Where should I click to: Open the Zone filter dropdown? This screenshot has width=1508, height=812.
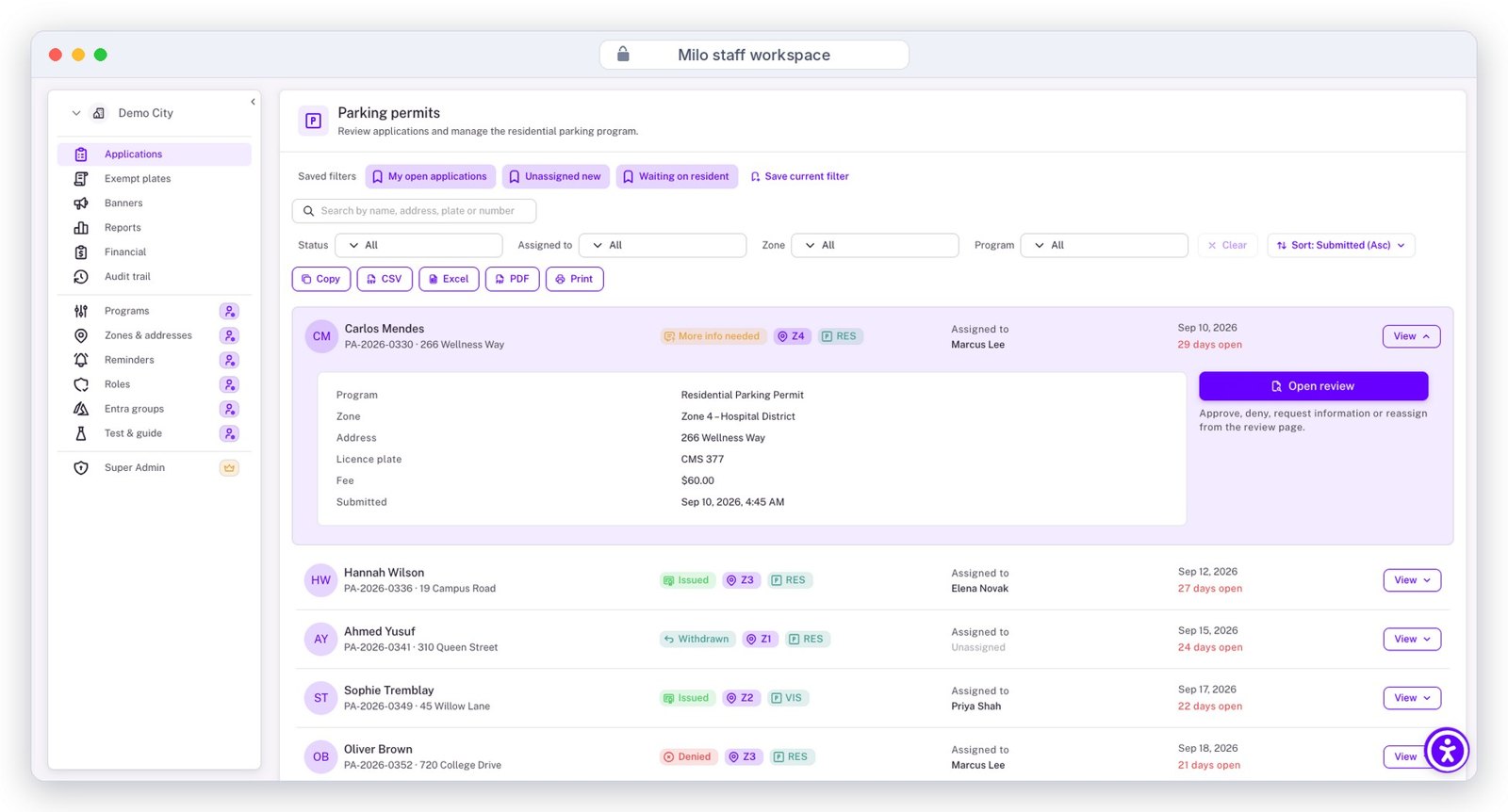875,245
